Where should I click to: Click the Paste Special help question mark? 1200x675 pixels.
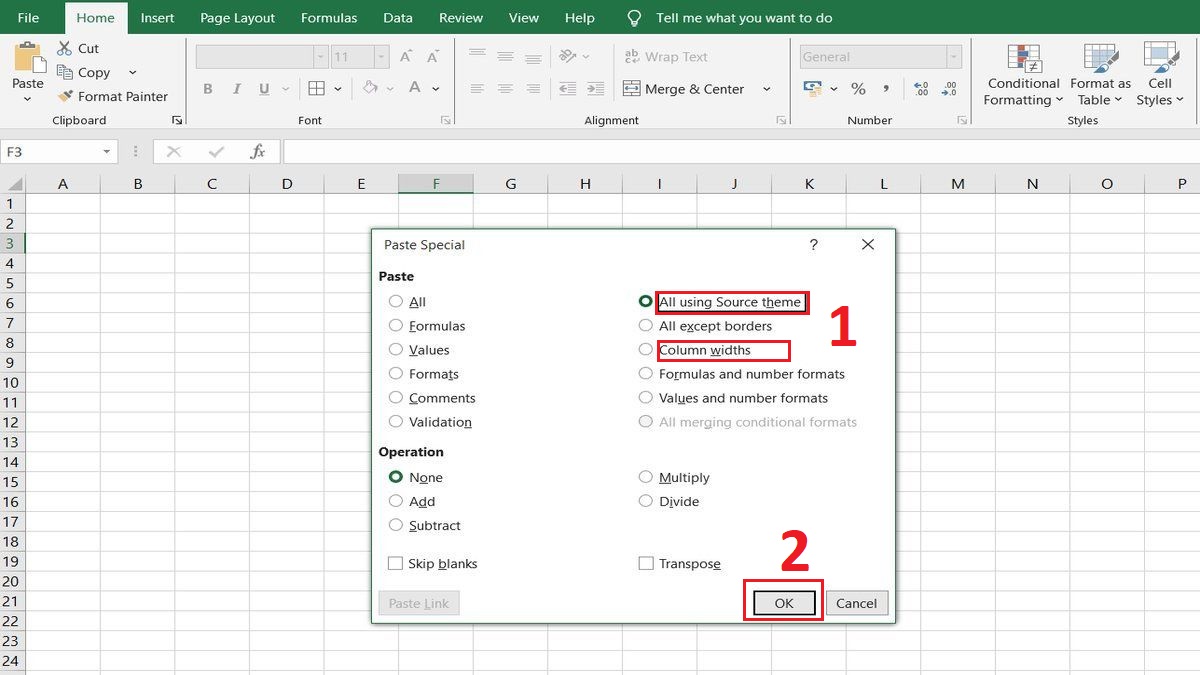[x=813, y=244]
